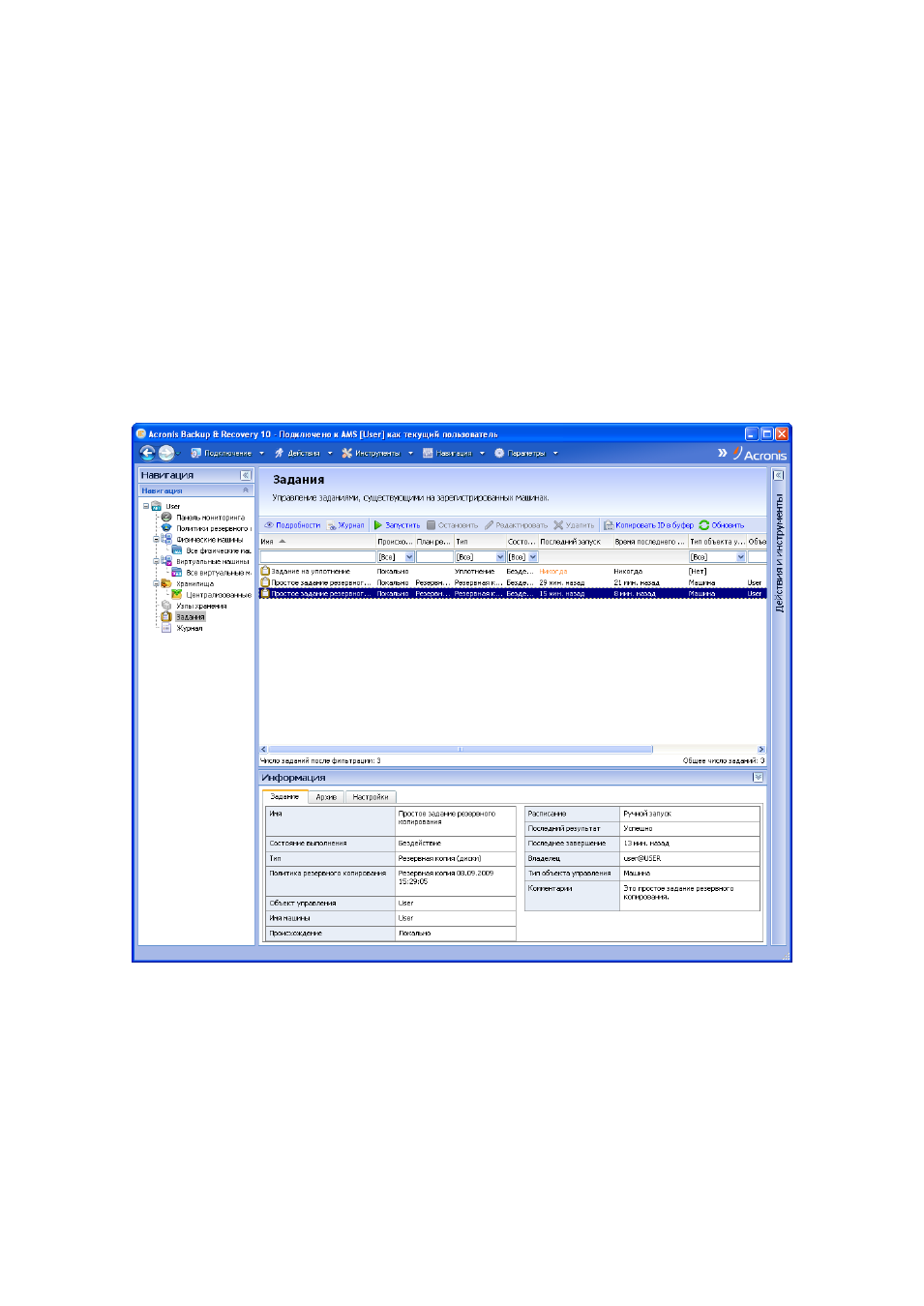
Task: Sort by Имя column header
Action: [x=317, y=542]
